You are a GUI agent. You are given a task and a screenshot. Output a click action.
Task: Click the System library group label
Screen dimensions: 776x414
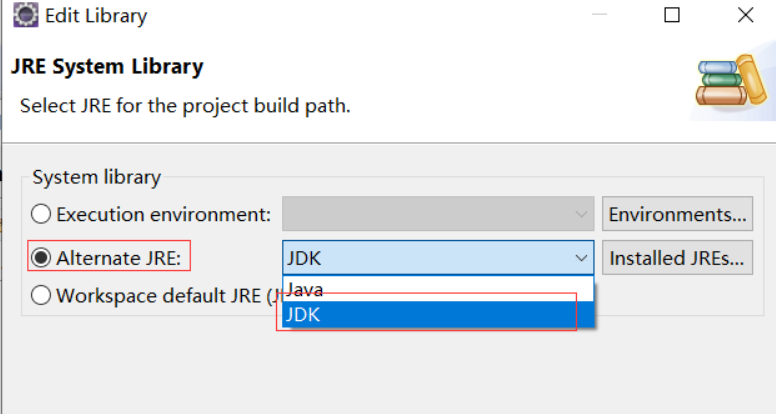[x=97, y=177]
